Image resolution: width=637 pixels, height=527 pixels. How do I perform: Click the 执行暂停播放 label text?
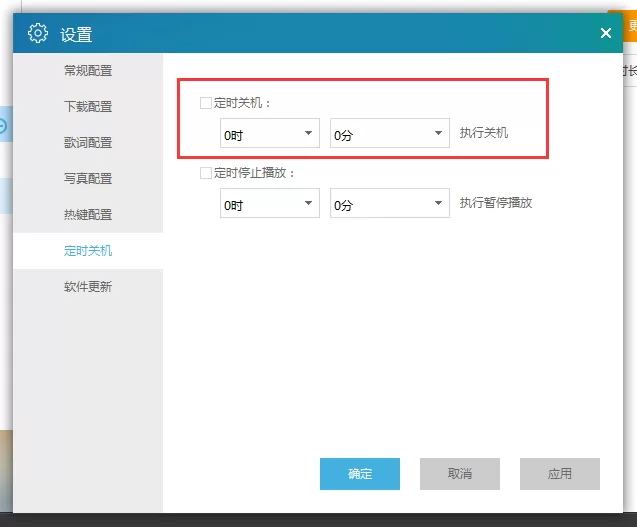coord(496,203)
